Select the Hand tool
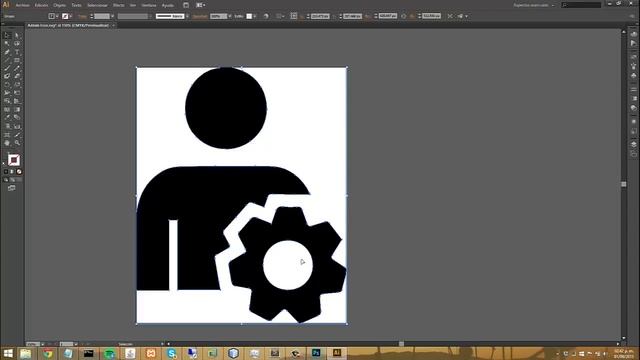640x360 pixels. pos(7,143)
